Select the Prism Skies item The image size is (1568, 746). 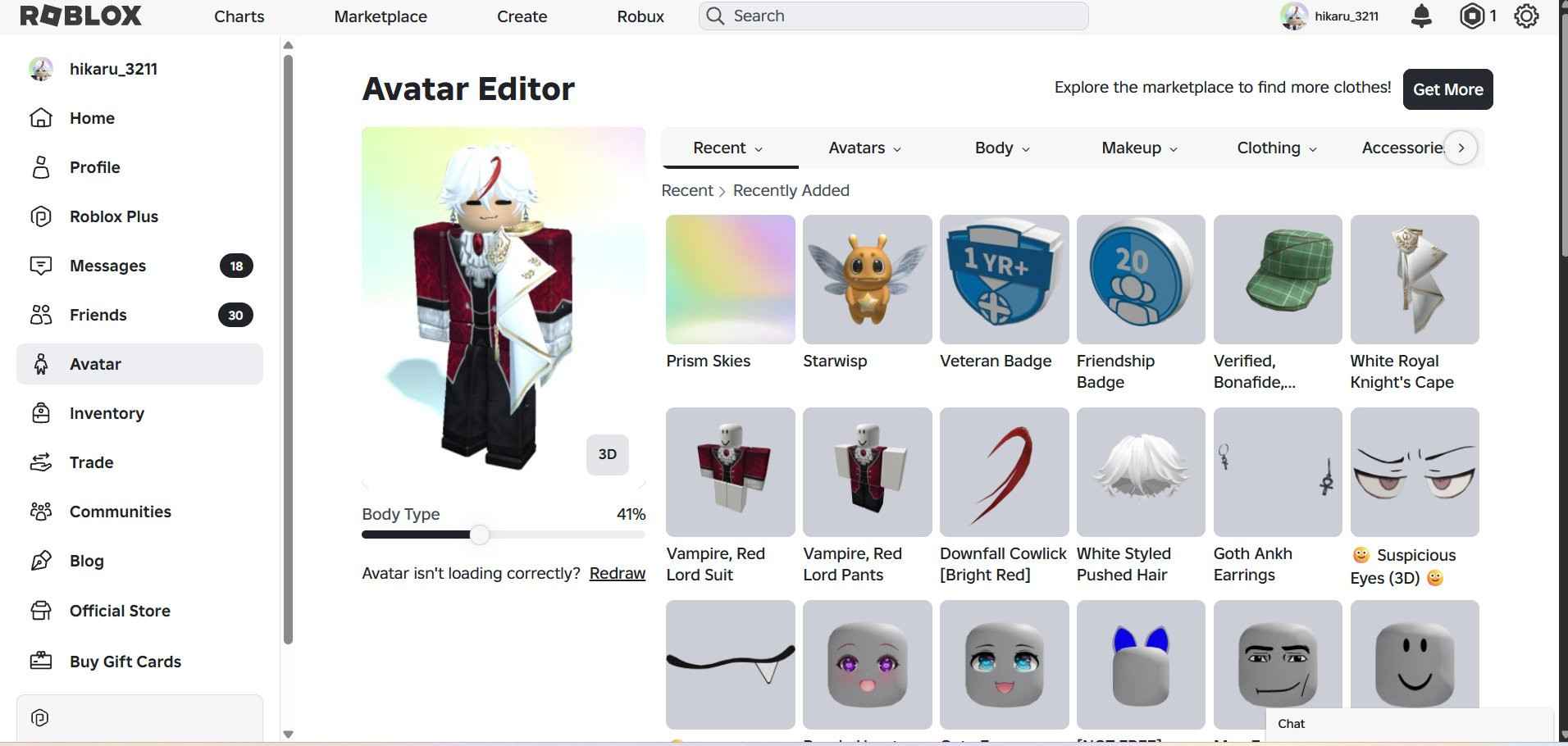(x=730, y=279)
